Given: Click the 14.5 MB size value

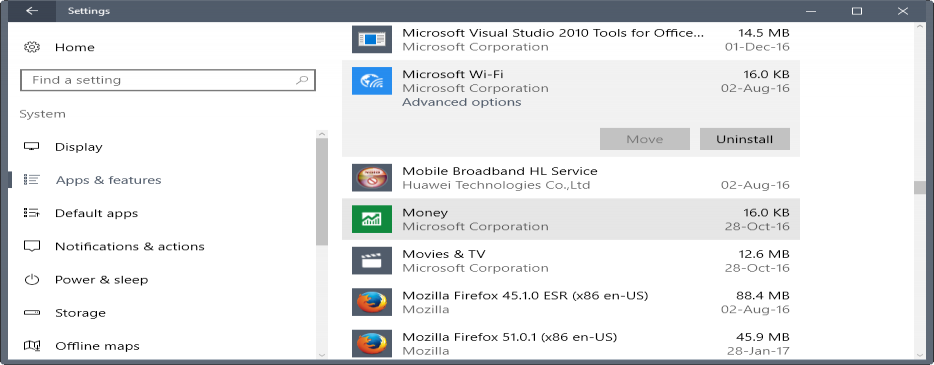Looking at the screenshot, I should pos(764,33).
